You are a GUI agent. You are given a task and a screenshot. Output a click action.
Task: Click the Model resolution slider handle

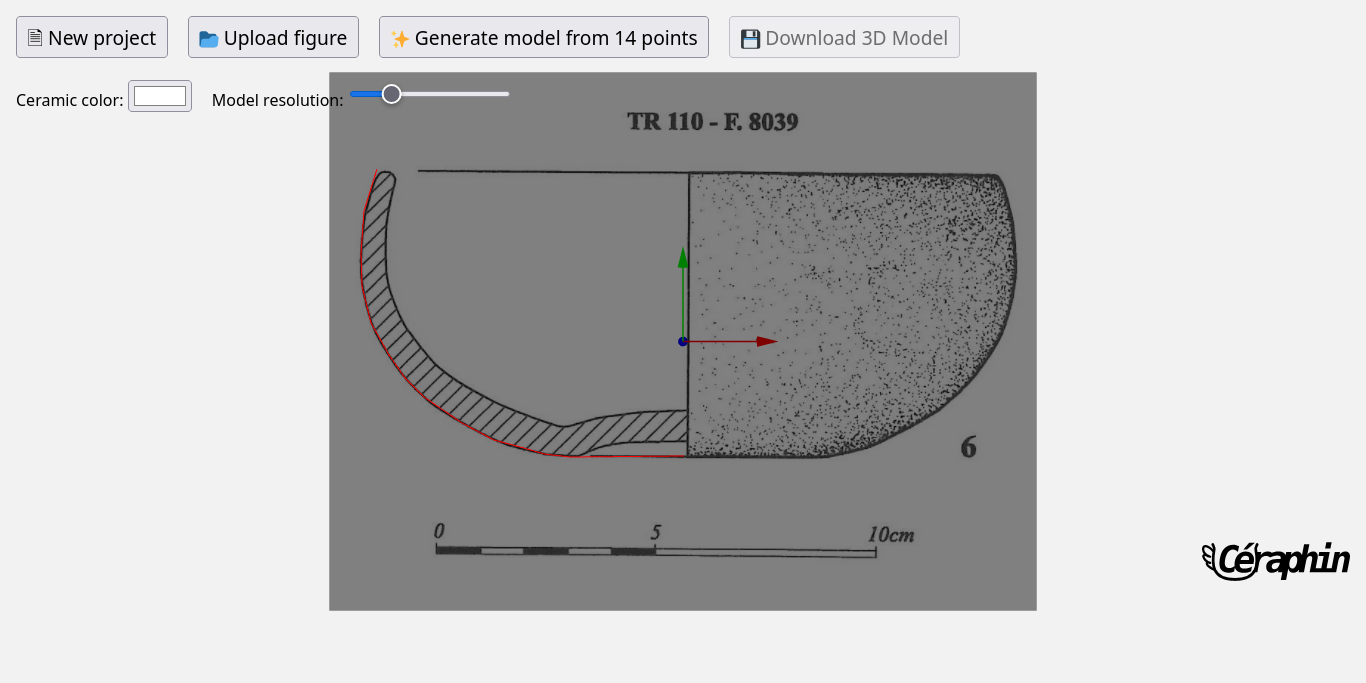coord(392,94)
